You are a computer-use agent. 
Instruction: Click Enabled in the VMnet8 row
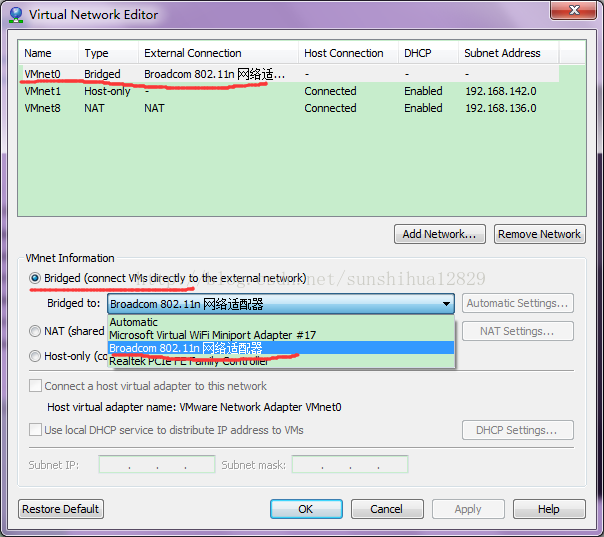point(423,108)
